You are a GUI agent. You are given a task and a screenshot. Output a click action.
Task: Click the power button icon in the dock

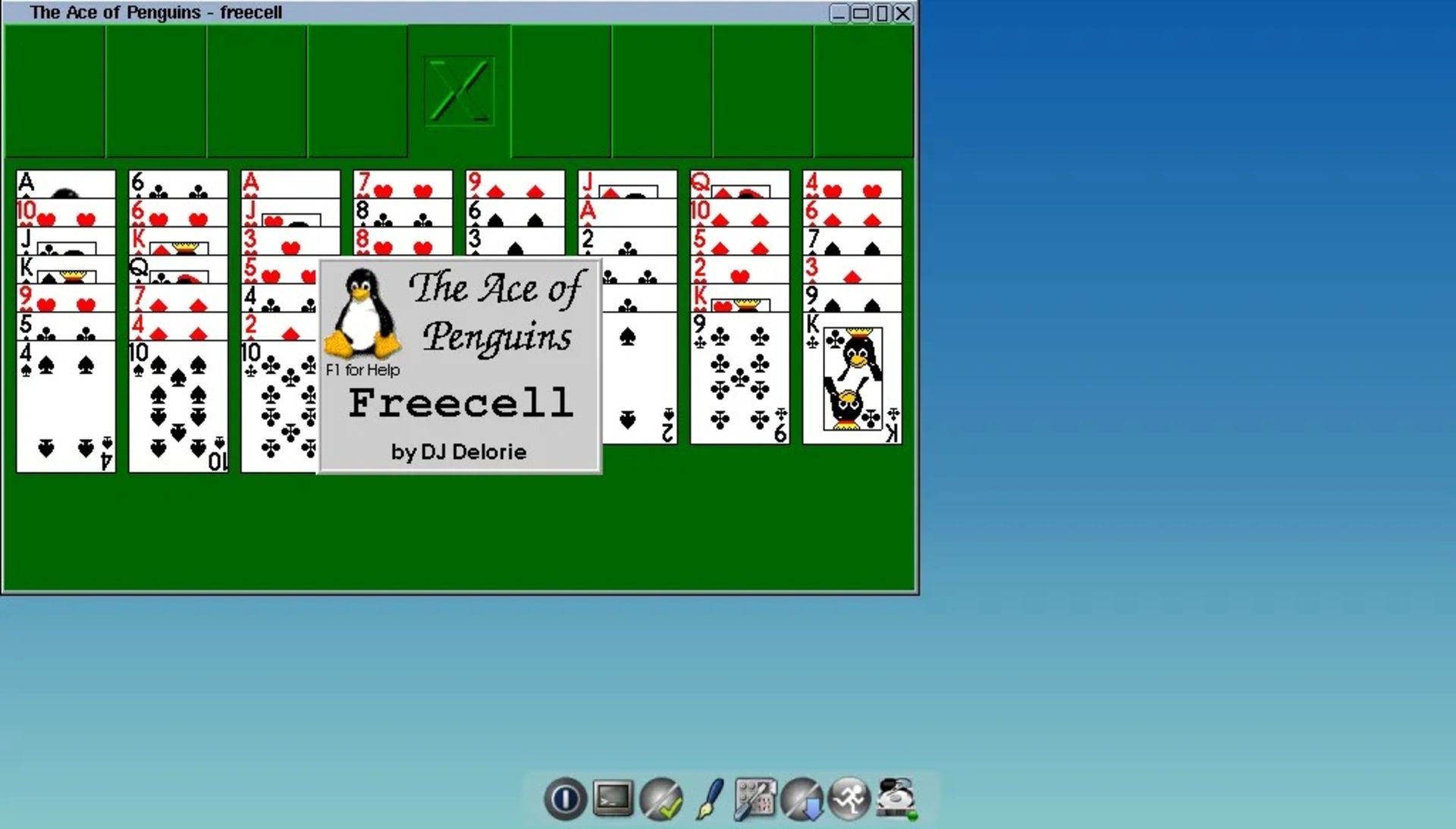tap(564, 796)
